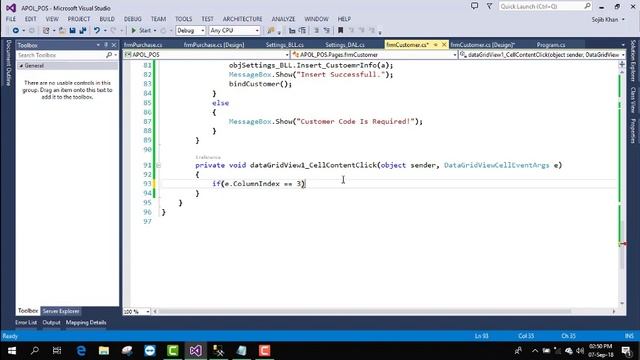Close the frmCustomer.cs tab
This screenshot has width=640, height=360.
pyautogui.click(x=444, y=44)
